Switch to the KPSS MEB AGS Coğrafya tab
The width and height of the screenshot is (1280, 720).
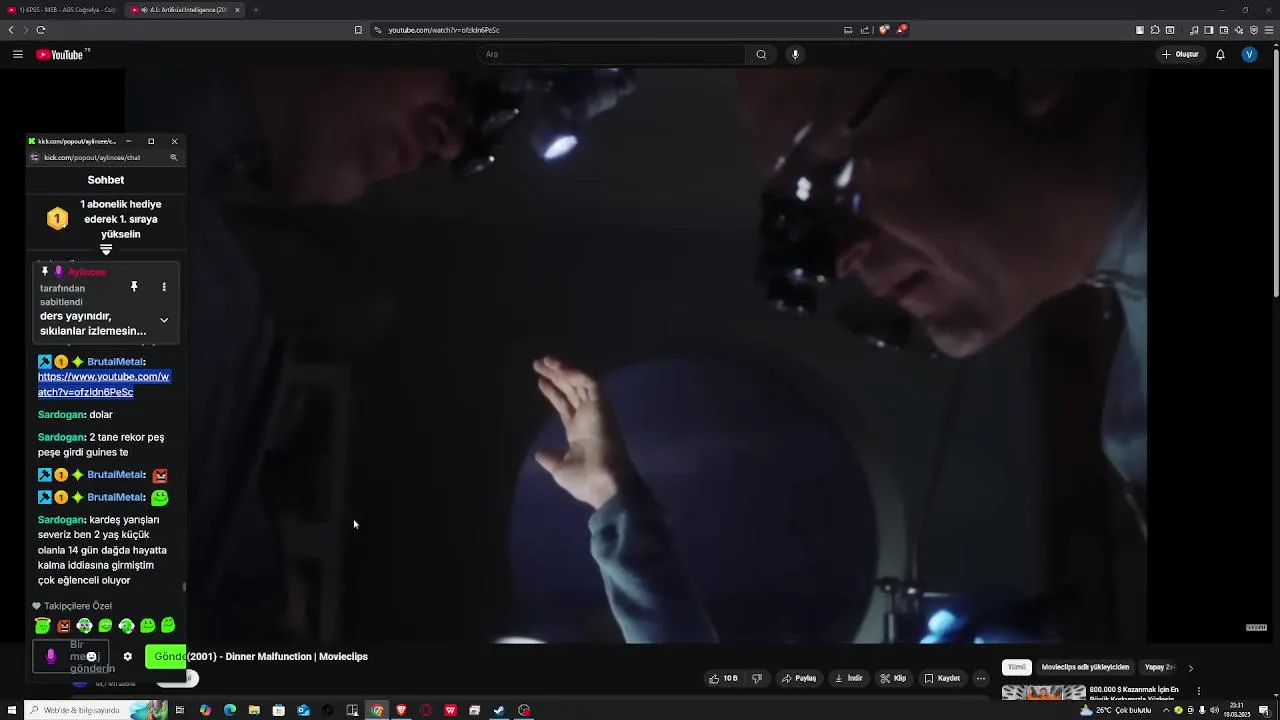coord(62,10)
